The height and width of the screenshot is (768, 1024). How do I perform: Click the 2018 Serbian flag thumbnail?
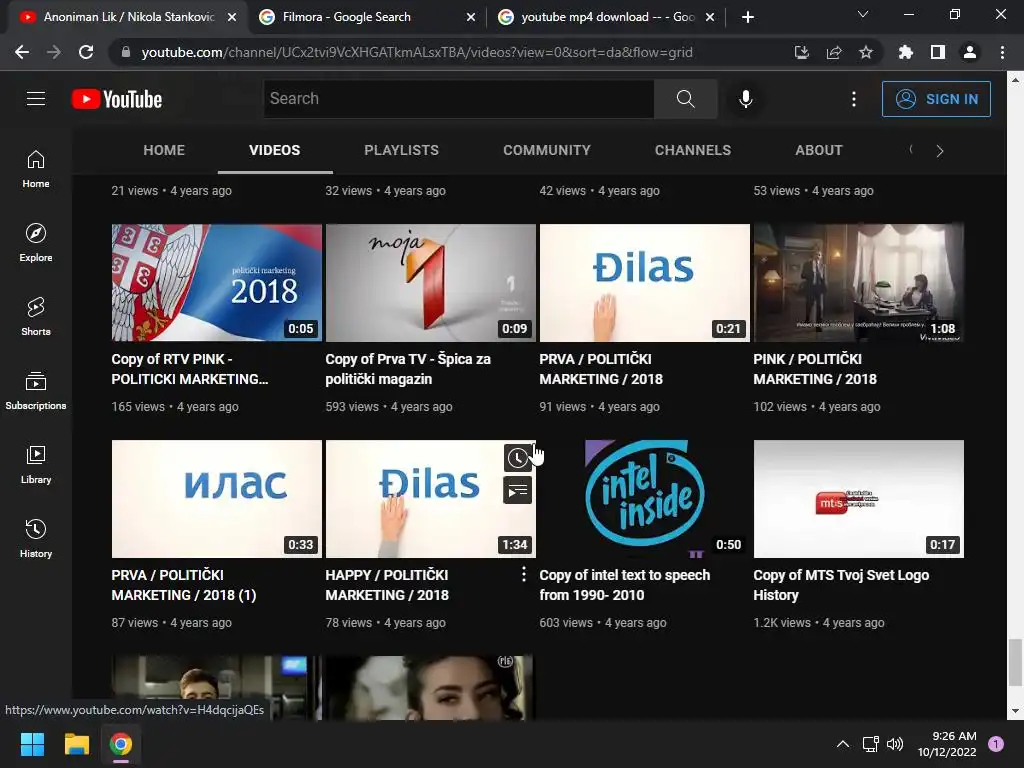click(x=217, y=283)
